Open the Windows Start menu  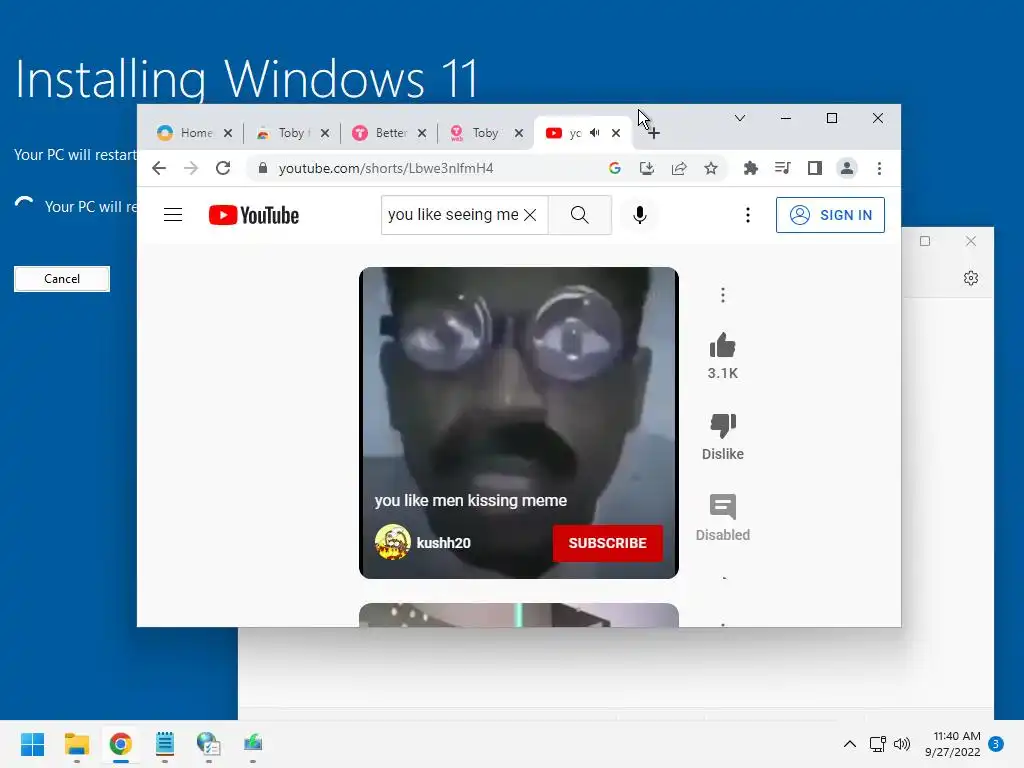click(33, 744)
